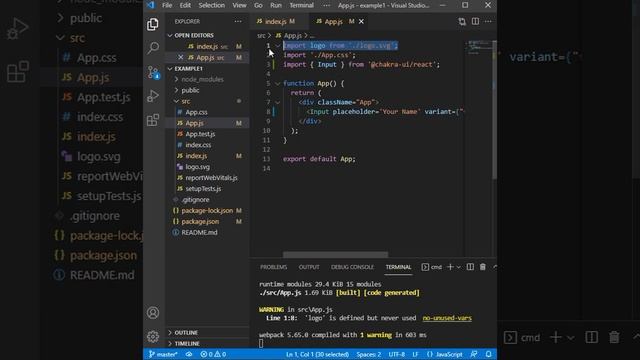Screen dimensions: 640x360
Task: Split the editor to the right
Action: coord(476,21)
